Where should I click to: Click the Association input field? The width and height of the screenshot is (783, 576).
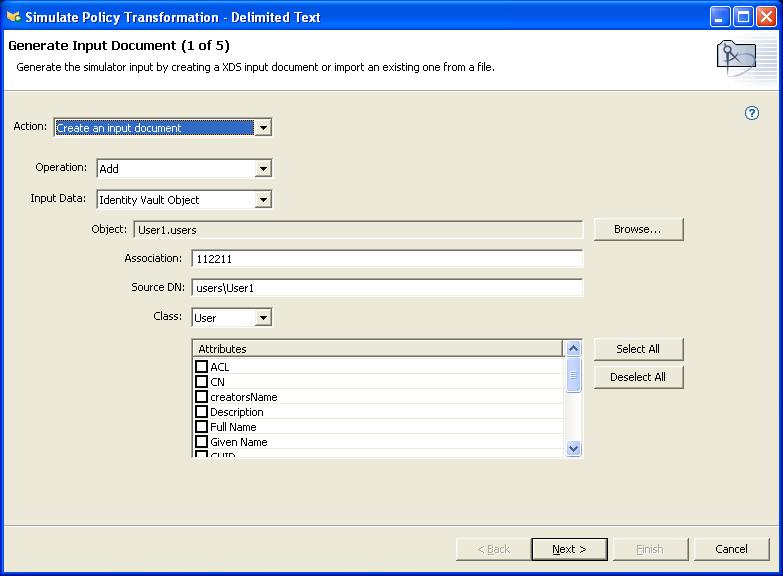[387, 259]
